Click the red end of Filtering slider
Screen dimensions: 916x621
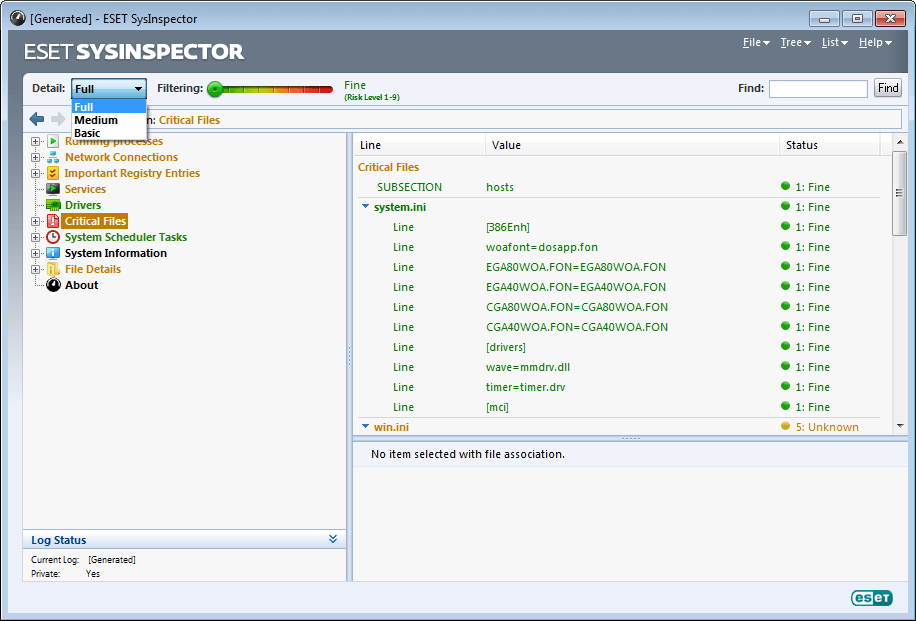(326, 89)
